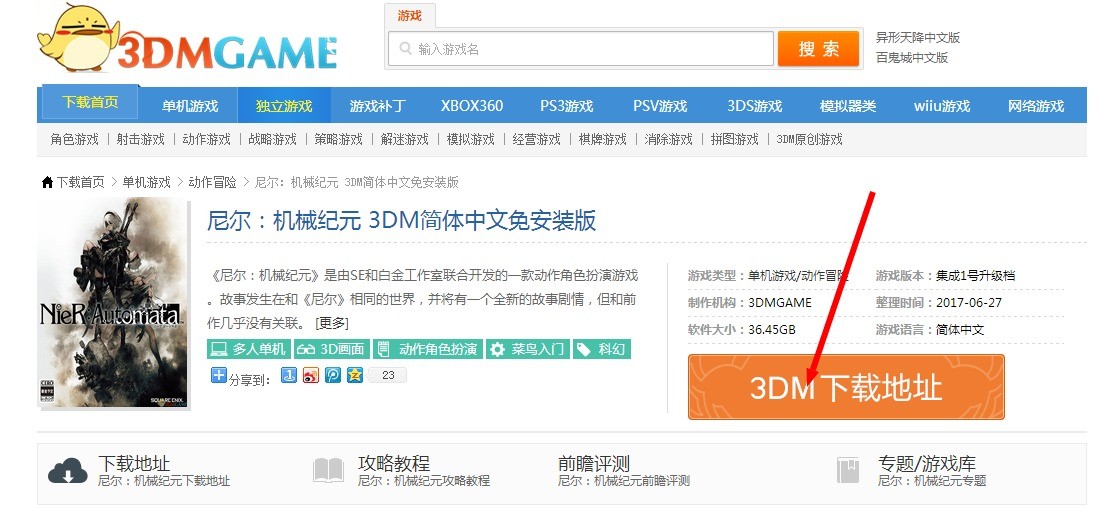The width and height of the screenshot is (1116, 508).
Task: Click the 3DM原创游戏 category link
Action: tap(809, 139)
